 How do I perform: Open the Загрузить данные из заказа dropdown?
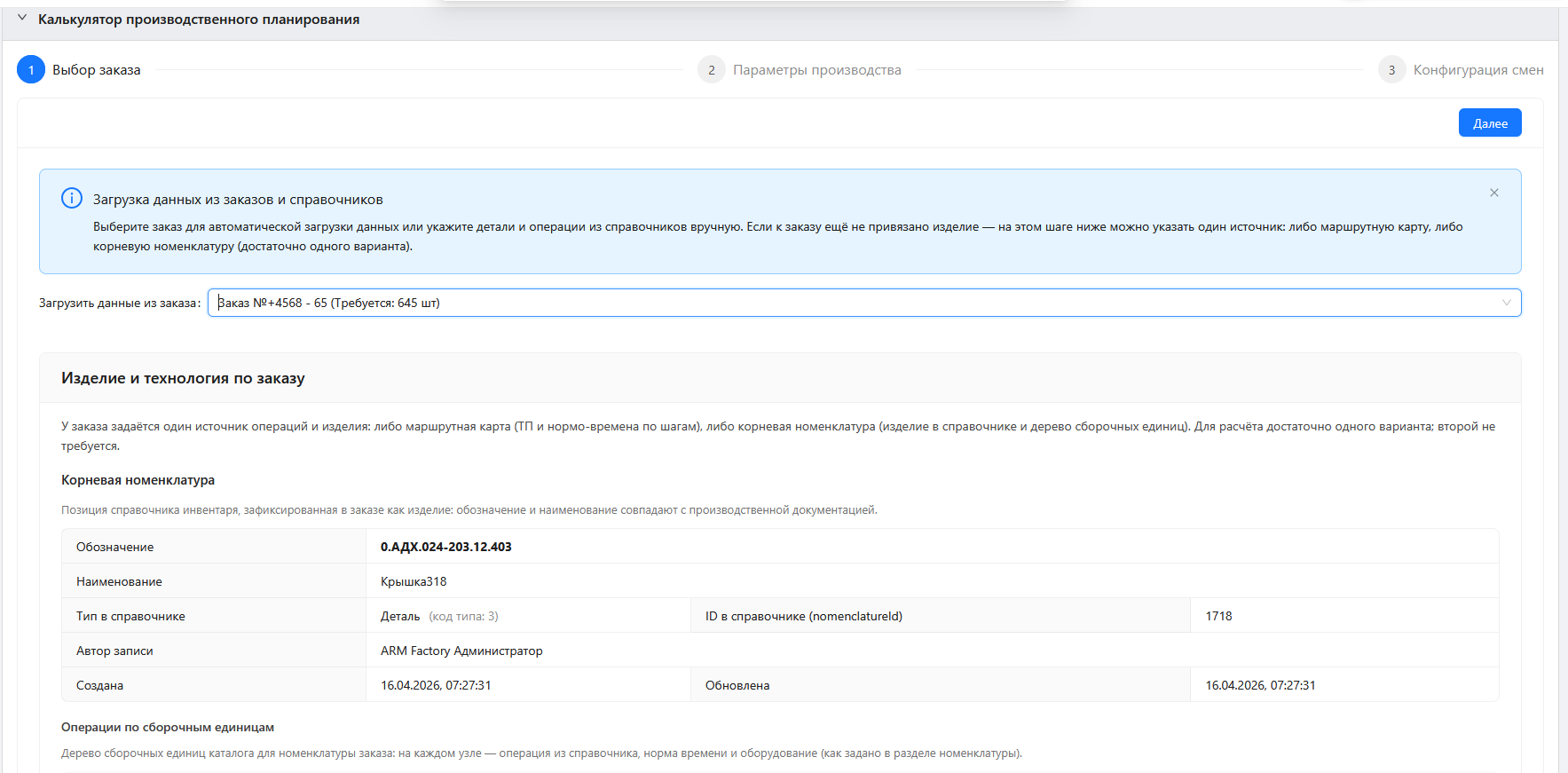click(x=864, y=303)
